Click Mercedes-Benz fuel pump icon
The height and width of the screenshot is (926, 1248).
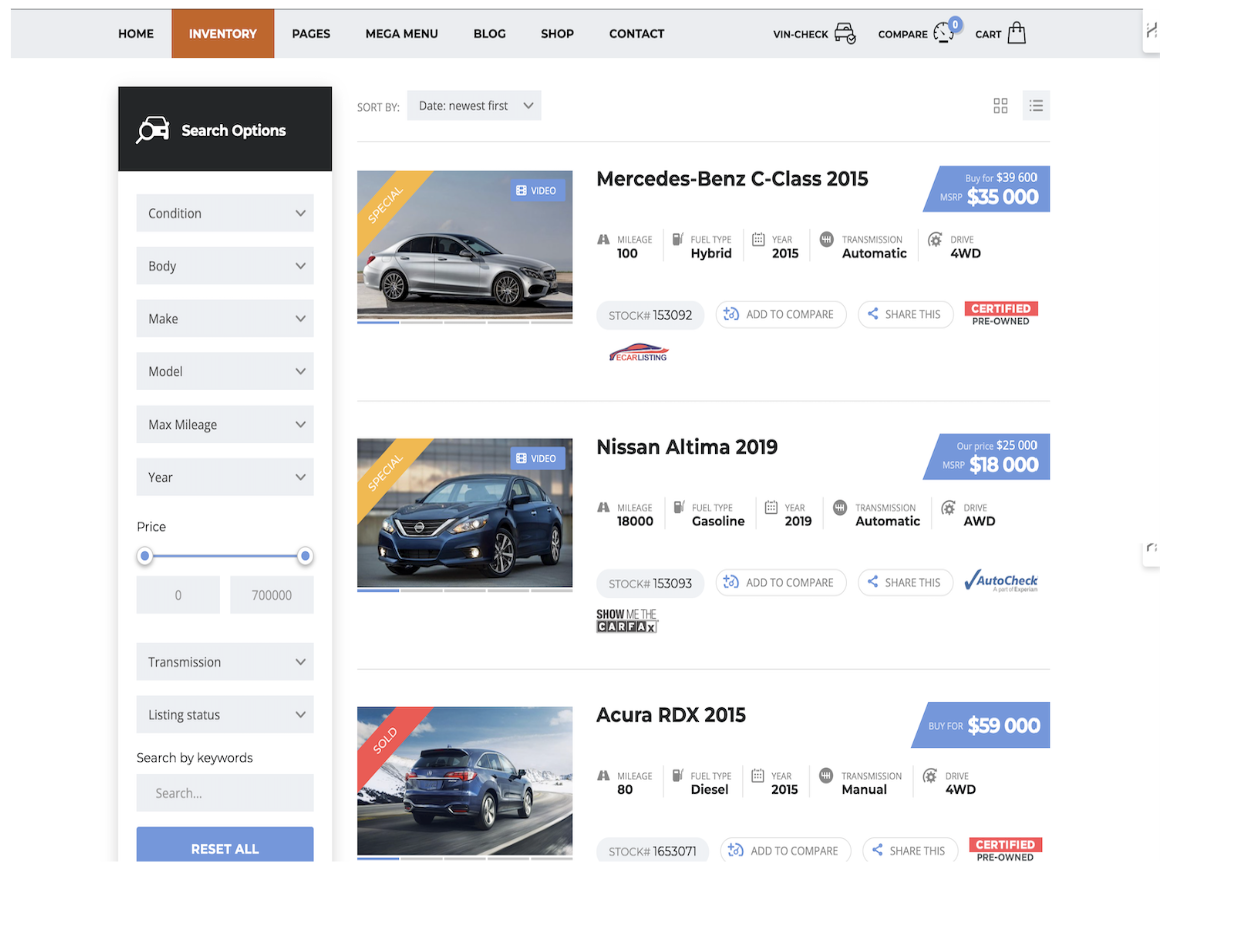677,239
